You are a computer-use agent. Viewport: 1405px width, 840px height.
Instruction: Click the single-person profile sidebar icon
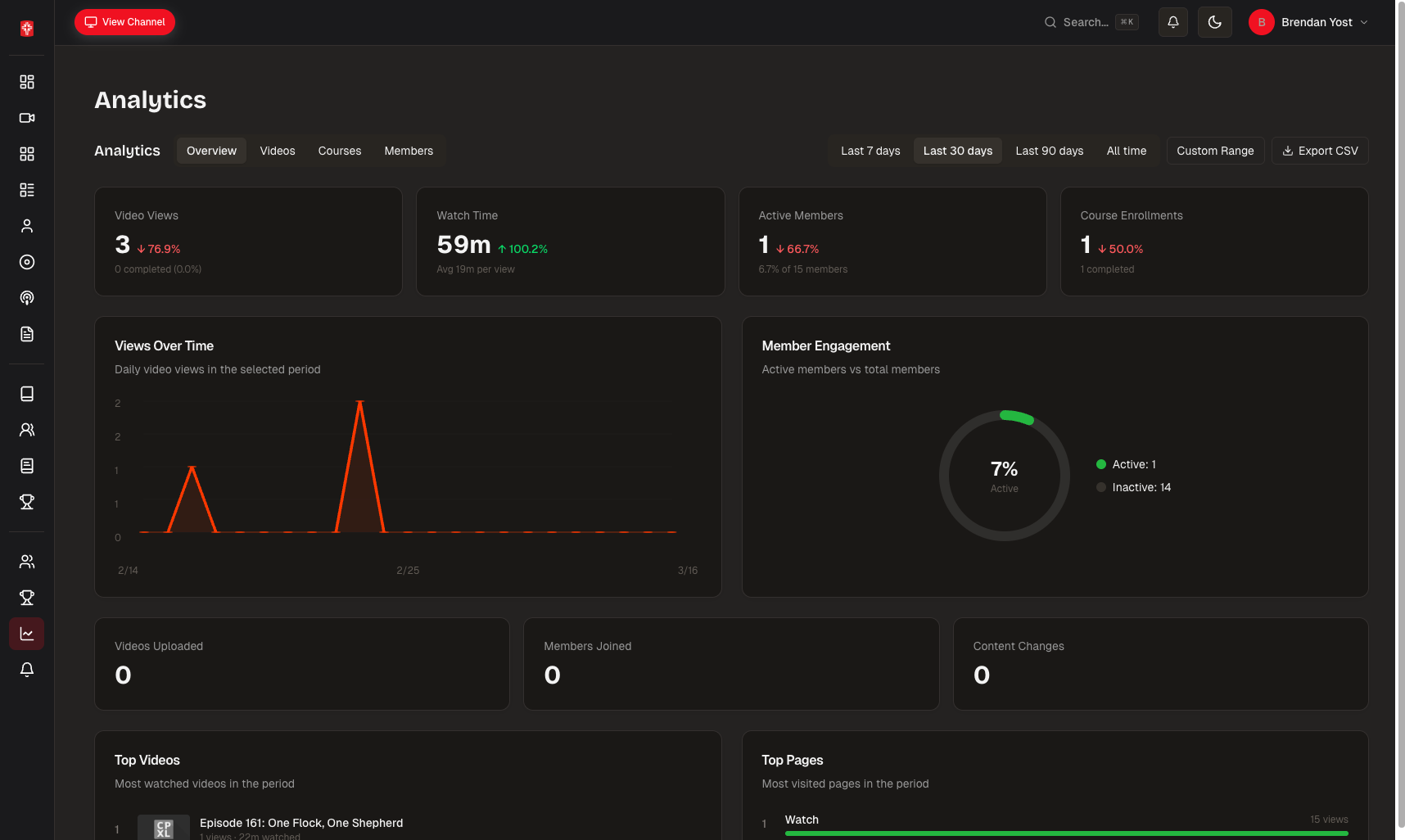(27, 226)
